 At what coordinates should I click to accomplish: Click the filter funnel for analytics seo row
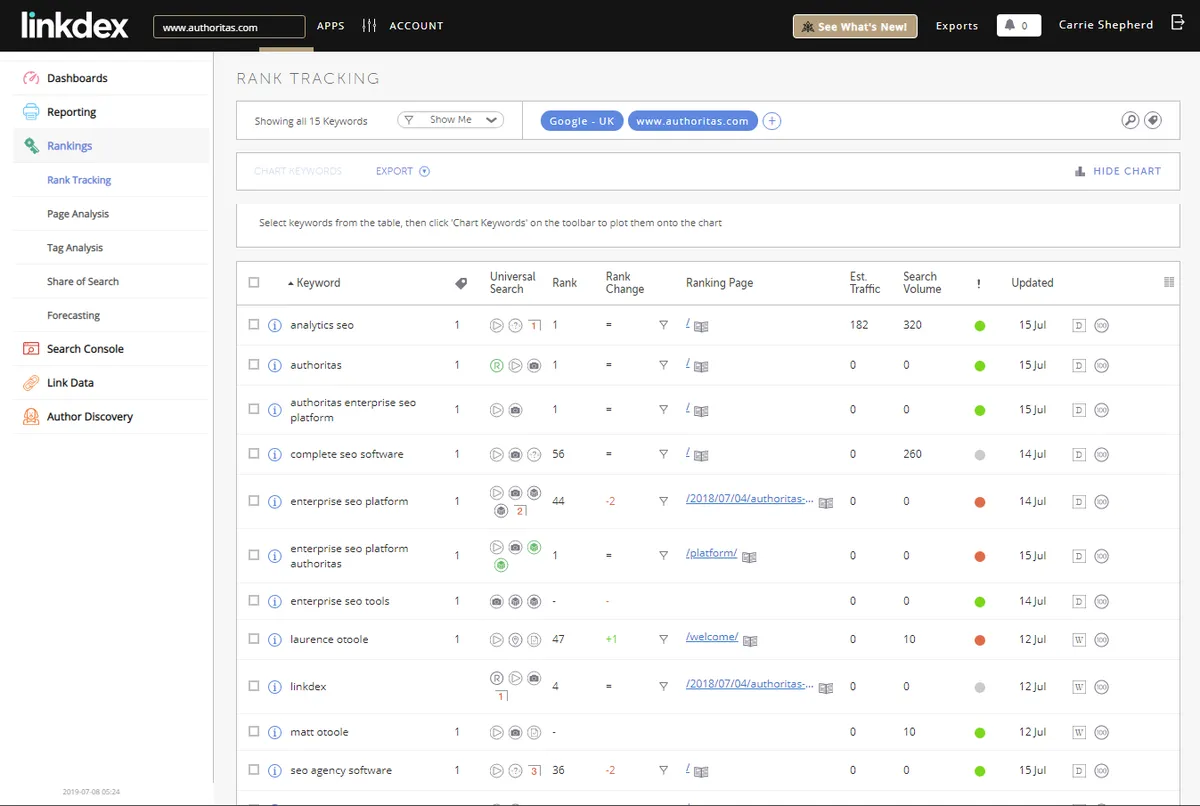click(663, 325)
